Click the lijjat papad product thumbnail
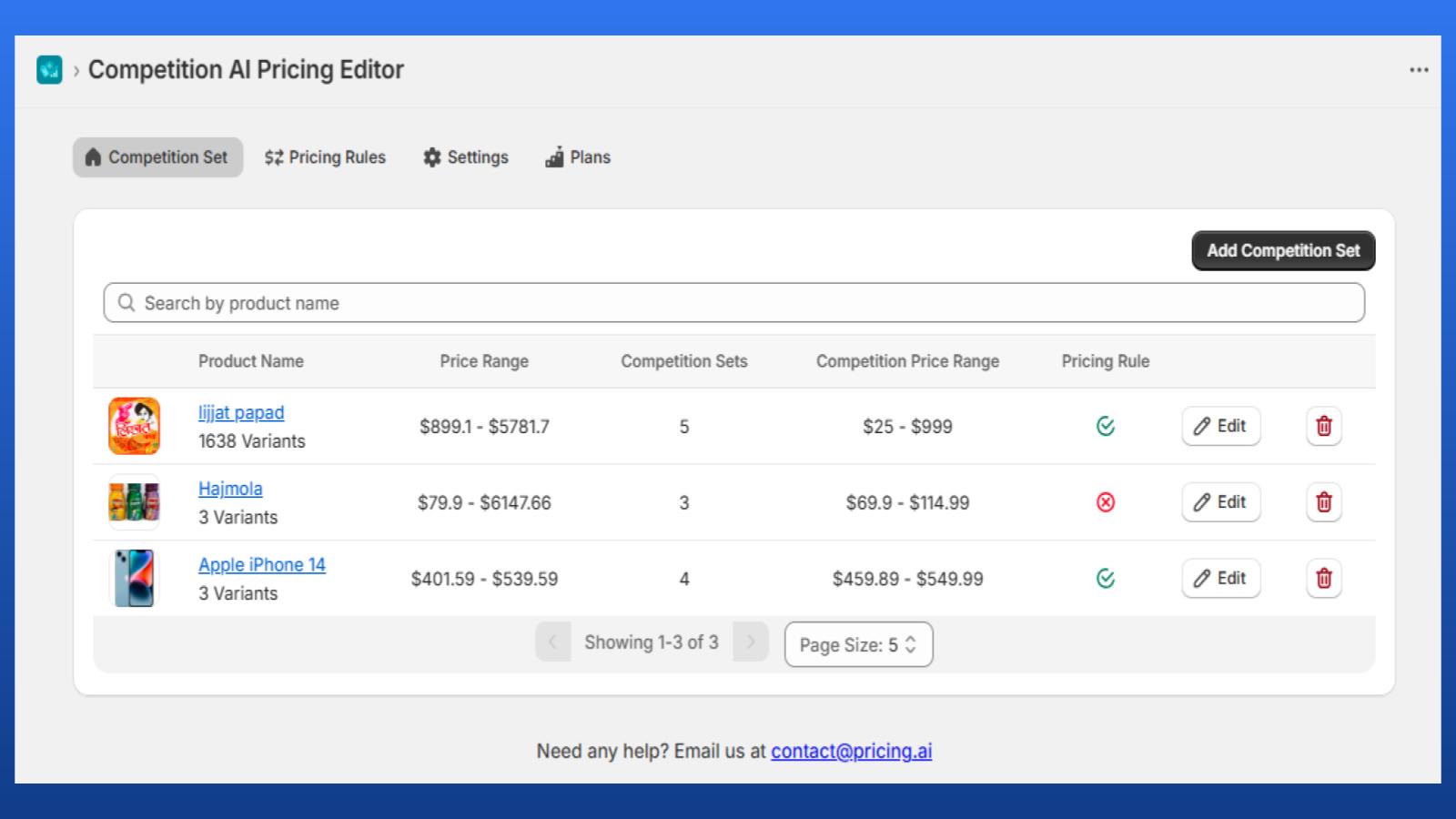1456x819 pixels. click(x=134, y=426)
